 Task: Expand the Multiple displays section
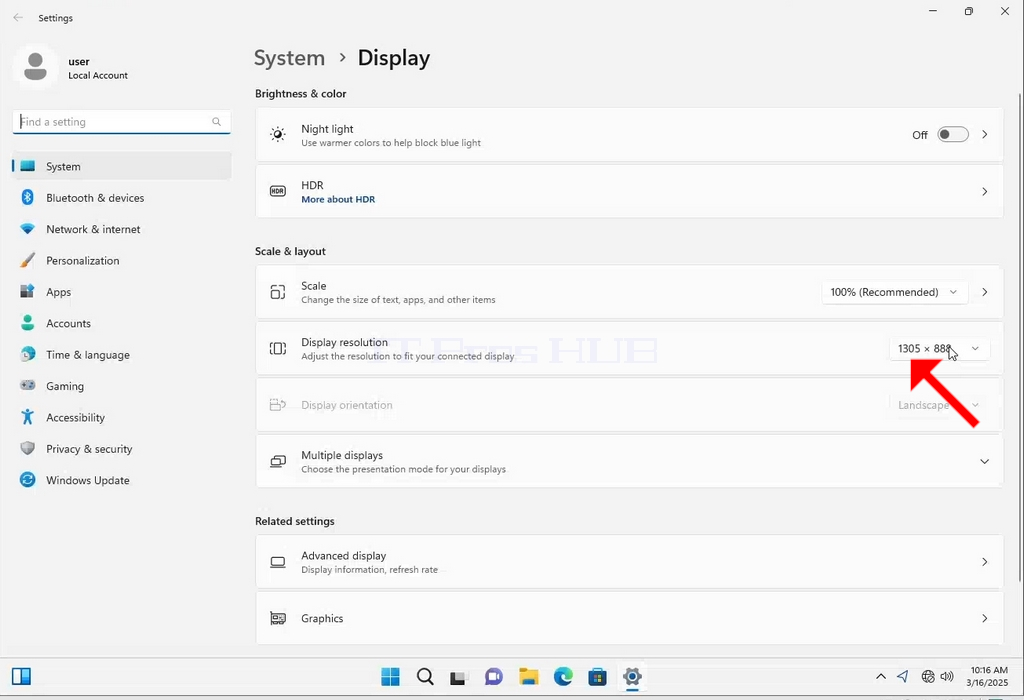(984, 462)
